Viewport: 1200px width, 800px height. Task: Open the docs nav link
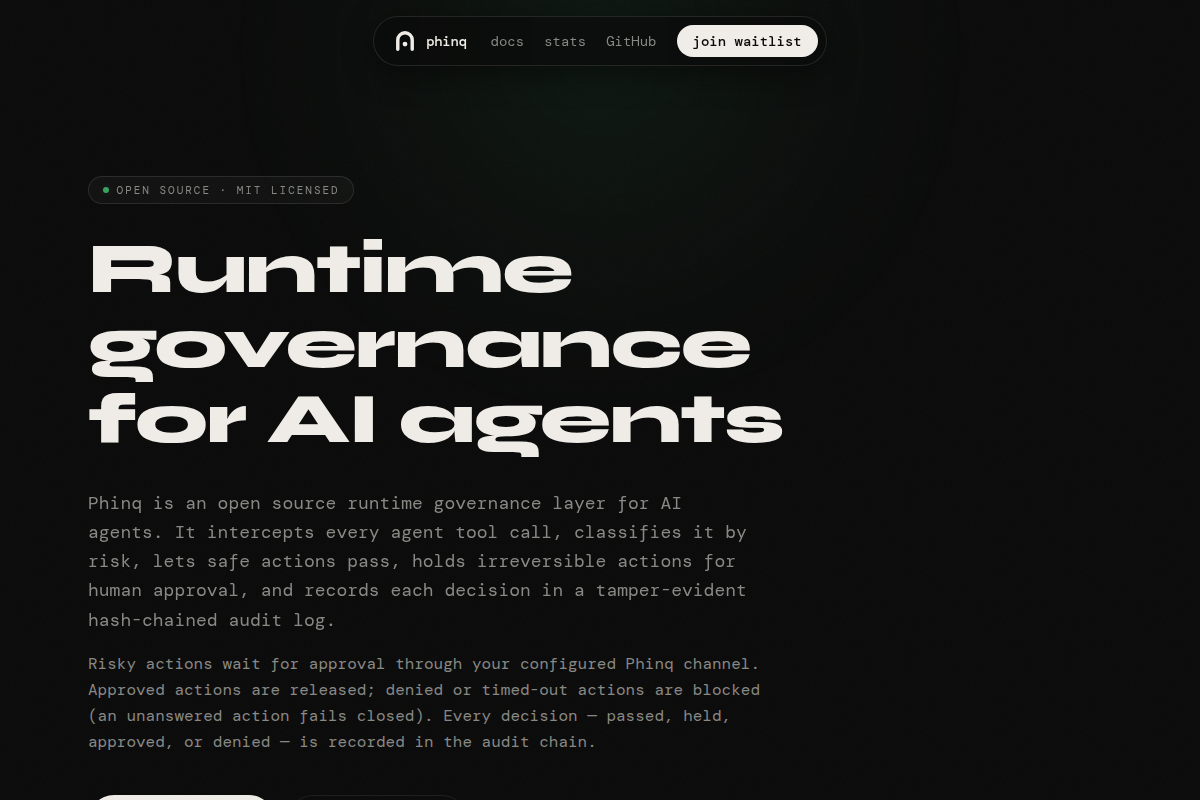pos(507,42)
